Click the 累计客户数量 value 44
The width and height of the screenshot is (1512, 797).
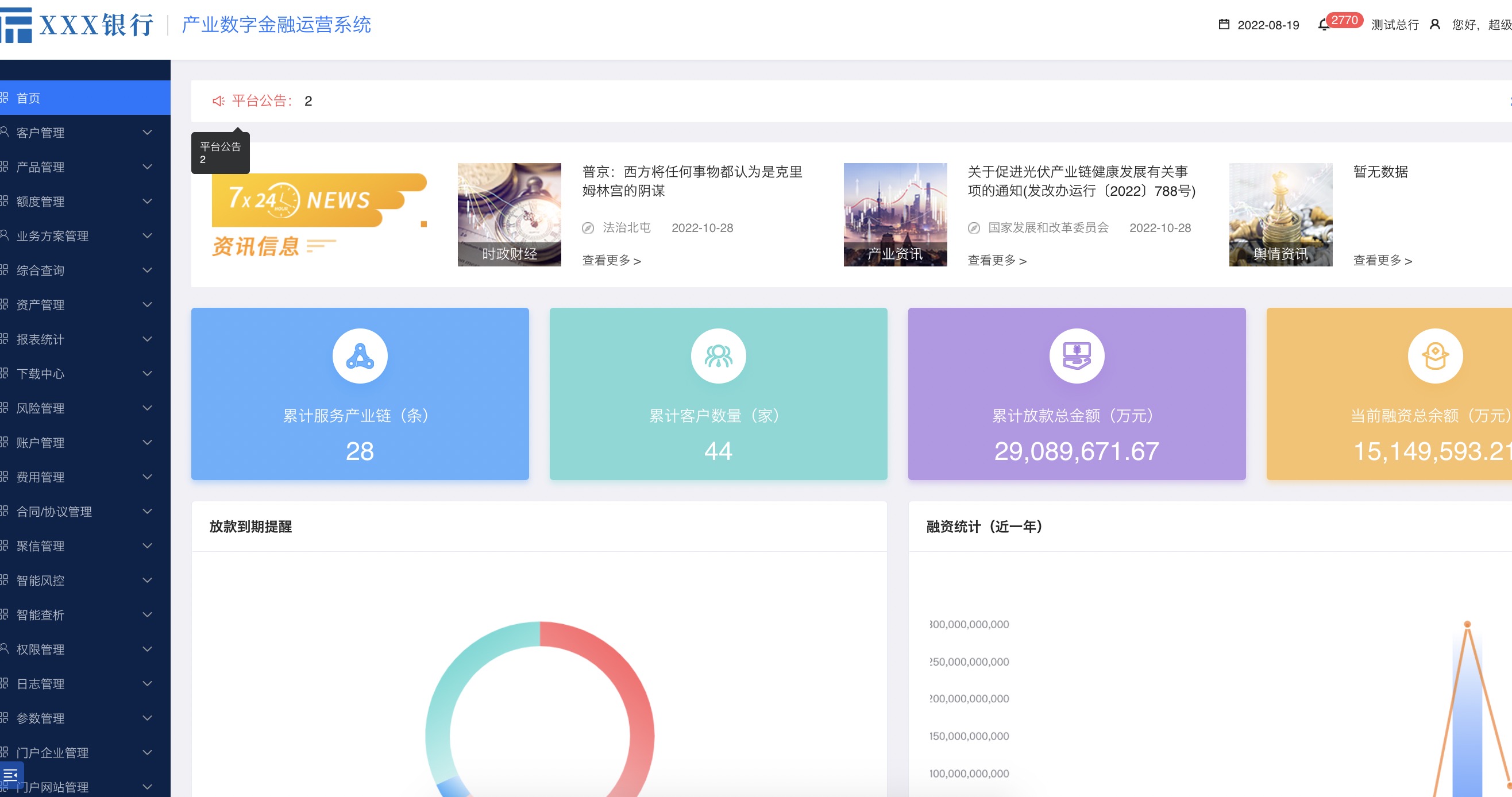719,451
